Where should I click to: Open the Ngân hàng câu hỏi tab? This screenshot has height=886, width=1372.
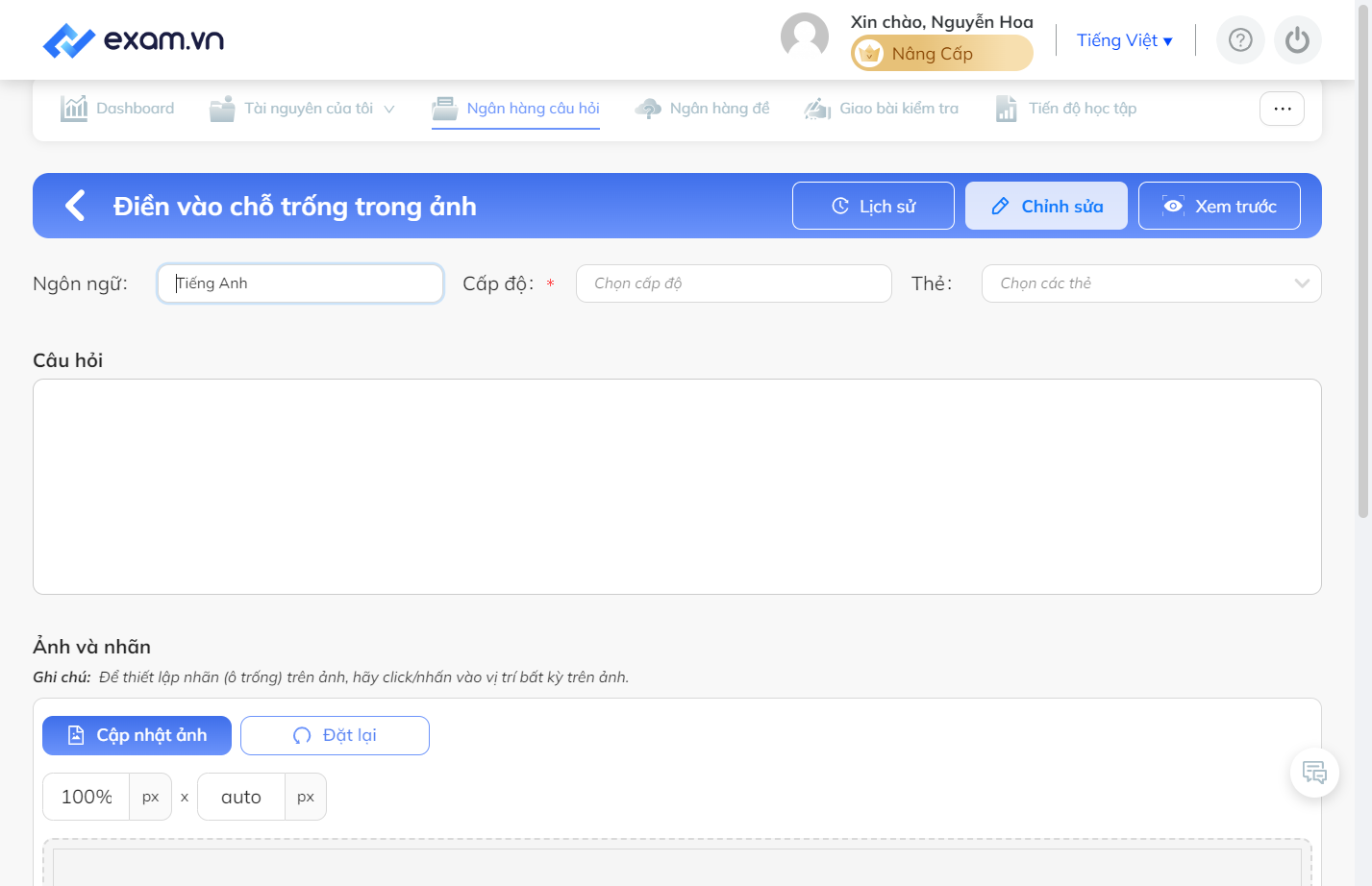click(515, 109)
